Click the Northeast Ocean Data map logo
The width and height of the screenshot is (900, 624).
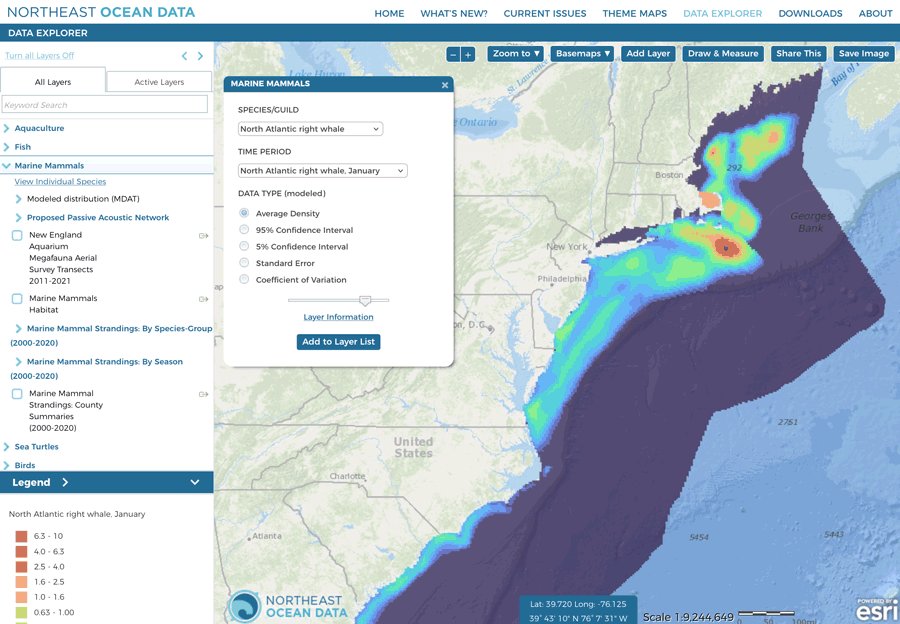287,606
